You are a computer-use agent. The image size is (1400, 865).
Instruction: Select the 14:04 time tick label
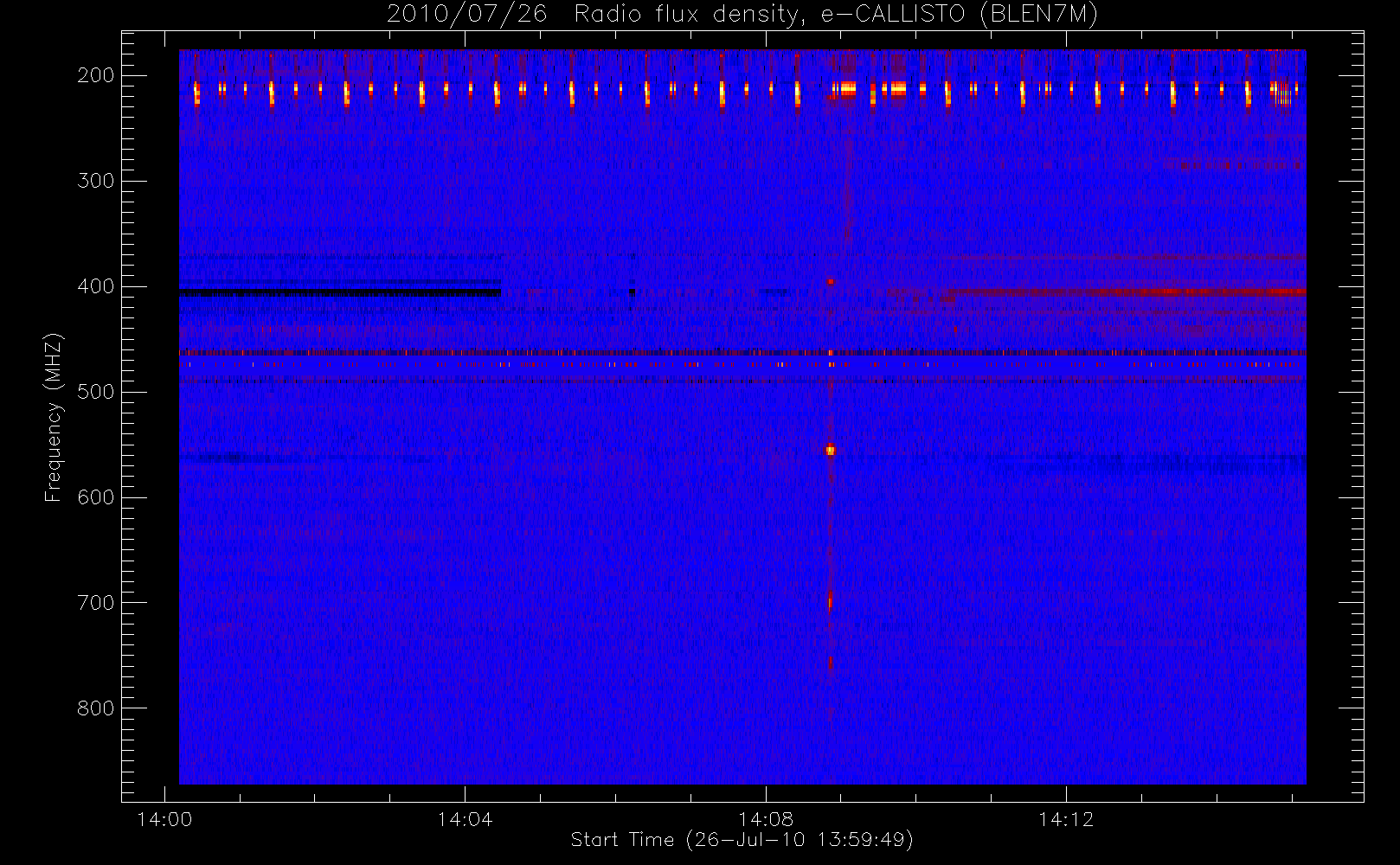pos(465,819)
